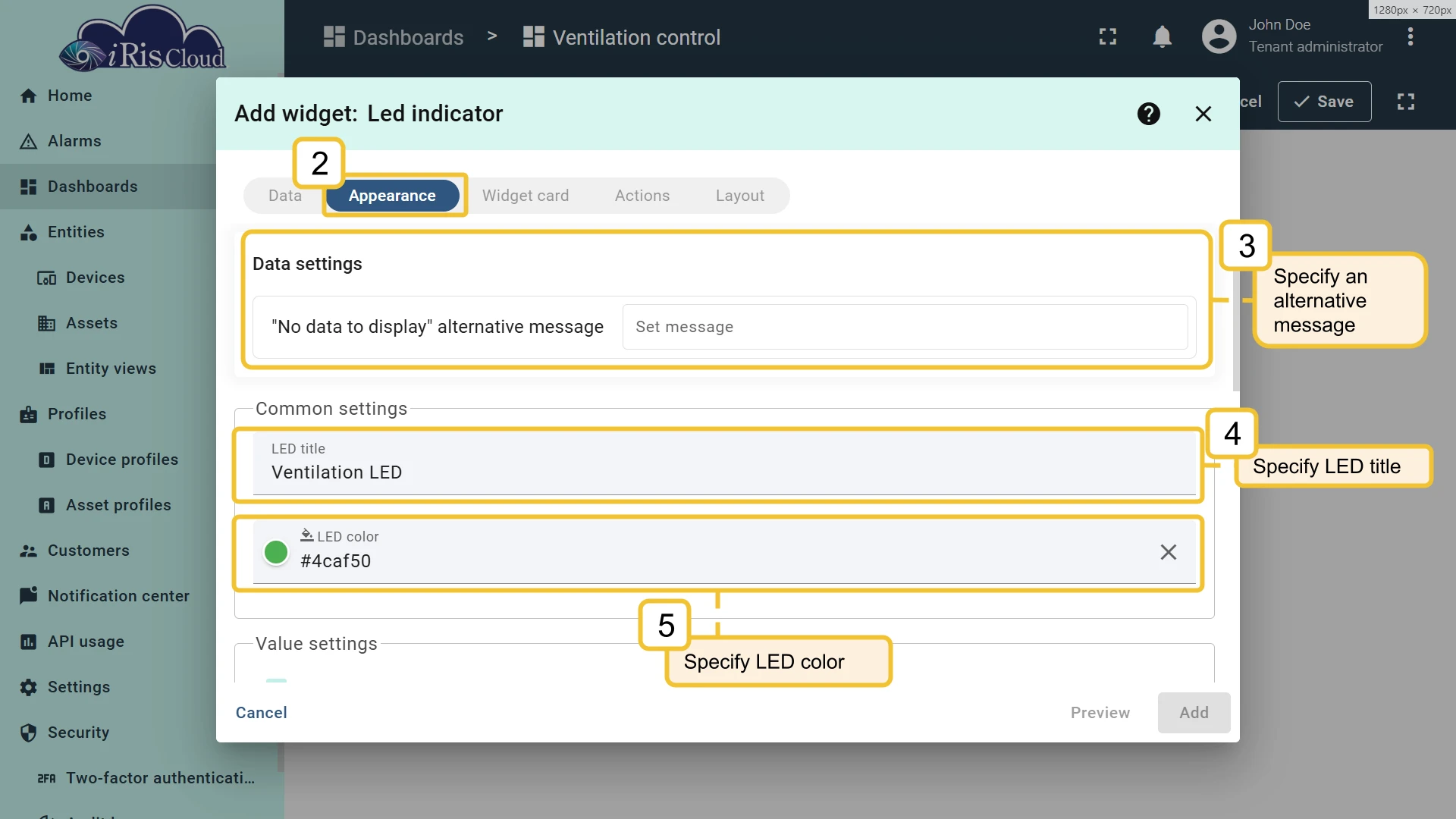Image resolution: width=1456 pixels, height=819 pixels.
Task: Open the Actions tab
Action: tap(642, 196)
